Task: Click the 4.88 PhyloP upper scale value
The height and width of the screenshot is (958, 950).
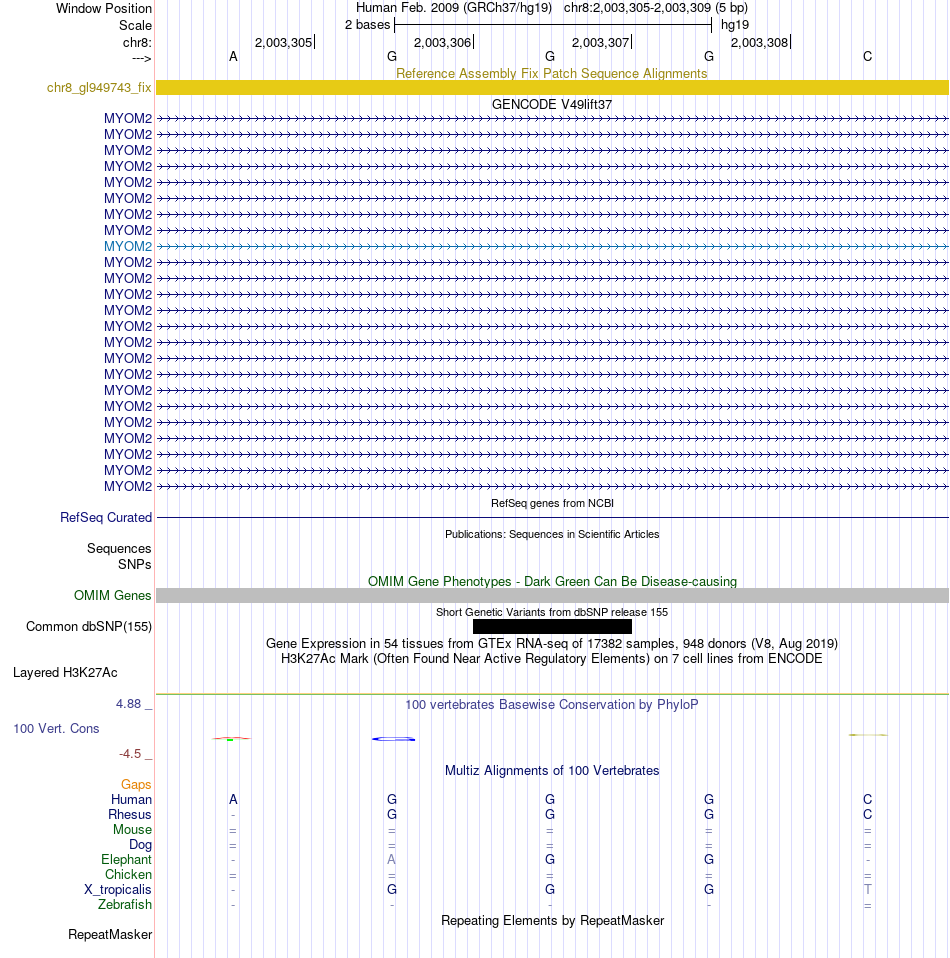Action: pos(128,704)
